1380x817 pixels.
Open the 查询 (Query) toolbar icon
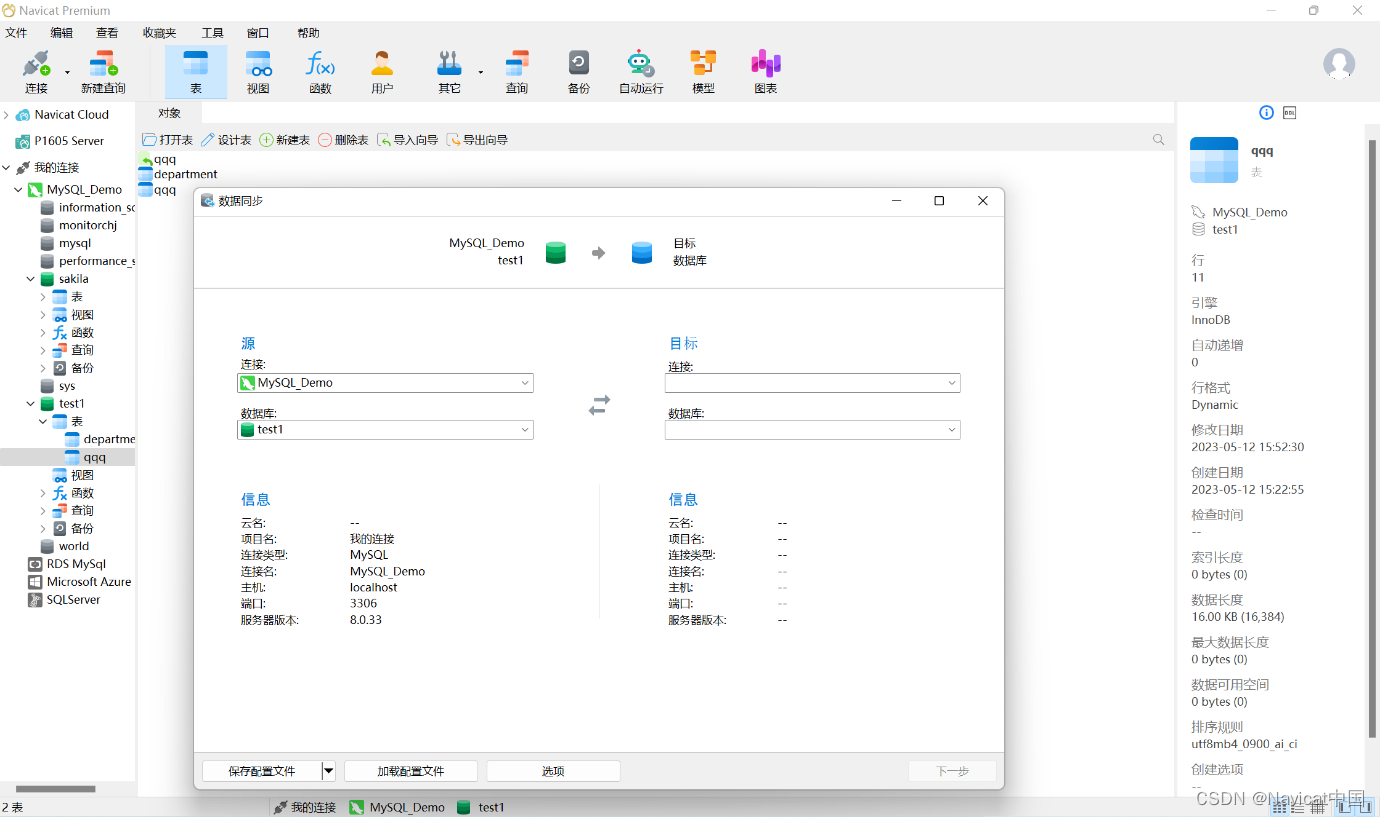(x=517, y=72)
